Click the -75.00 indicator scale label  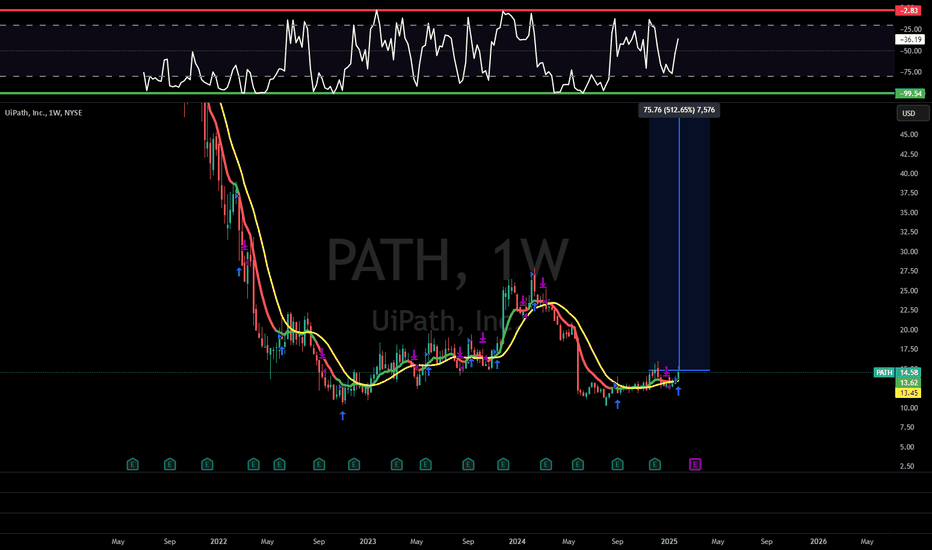910,72
